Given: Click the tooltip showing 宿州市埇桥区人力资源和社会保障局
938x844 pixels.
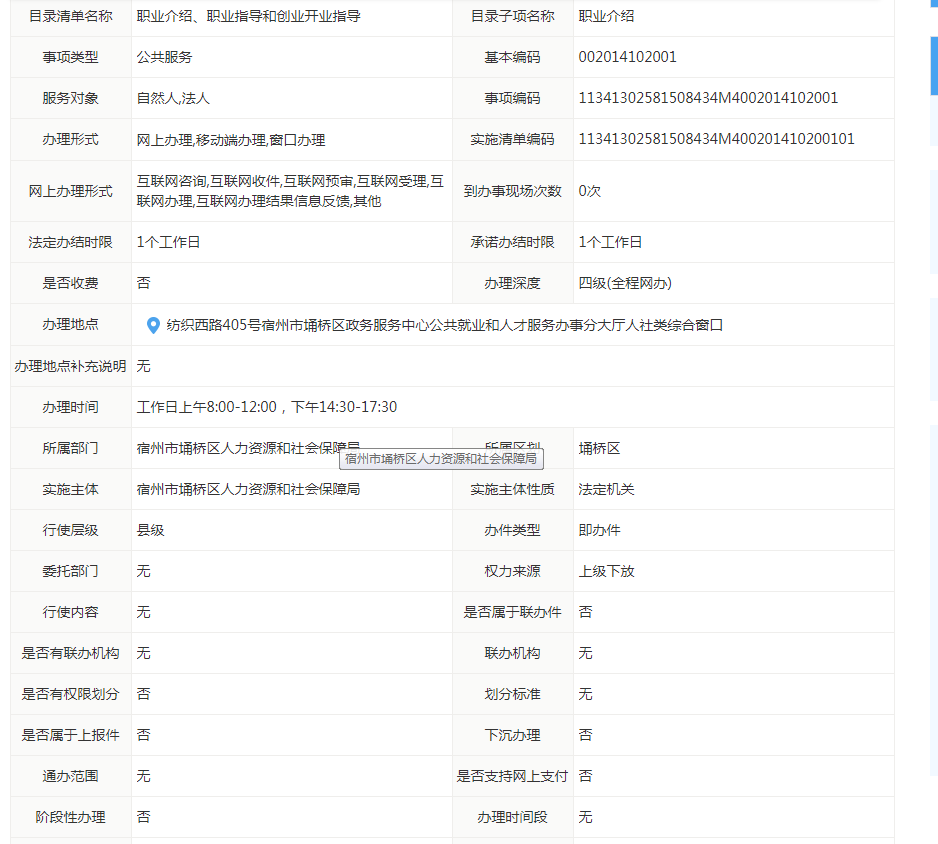Looking at the screenshot, I should (x=442, y=459).
